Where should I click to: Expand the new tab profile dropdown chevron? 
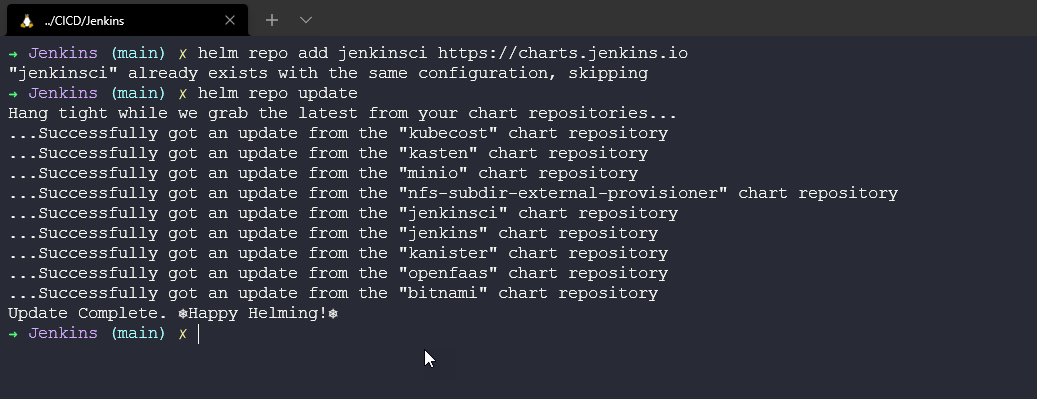click(306, 20)
